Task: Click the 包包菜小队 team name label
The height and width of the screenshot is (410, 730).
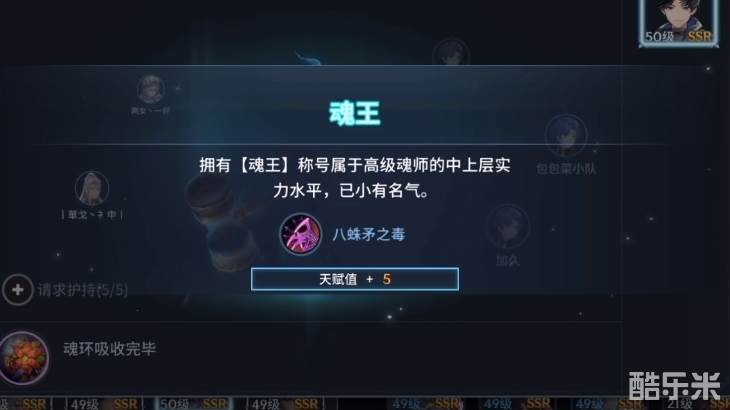Action: point(566,168)
